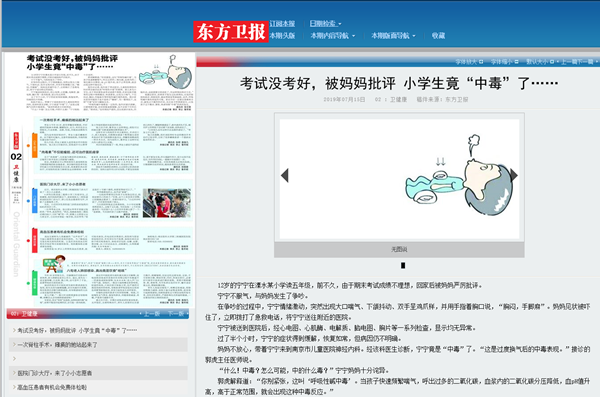
Task: Go to next article 下一篇
Action: coord(585,62)
